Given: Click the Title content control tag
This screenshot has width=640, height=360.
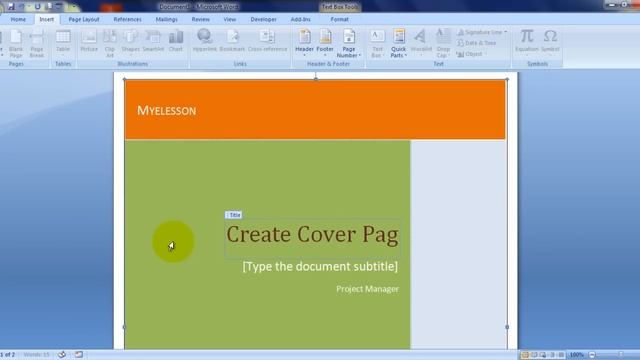Looking at the screenshot, I should coord(233,215).
